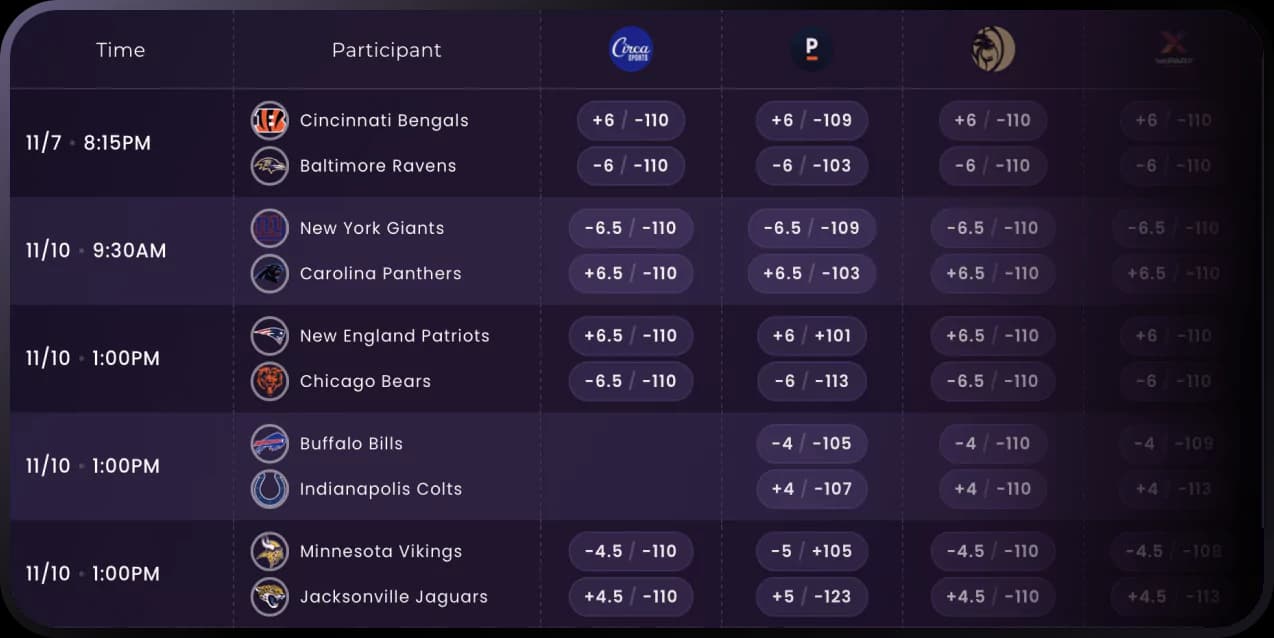Screen dimensions: 1274x638
Task: Select Jaguars +5 / -123 odds
Action: [x=811, y=597]
